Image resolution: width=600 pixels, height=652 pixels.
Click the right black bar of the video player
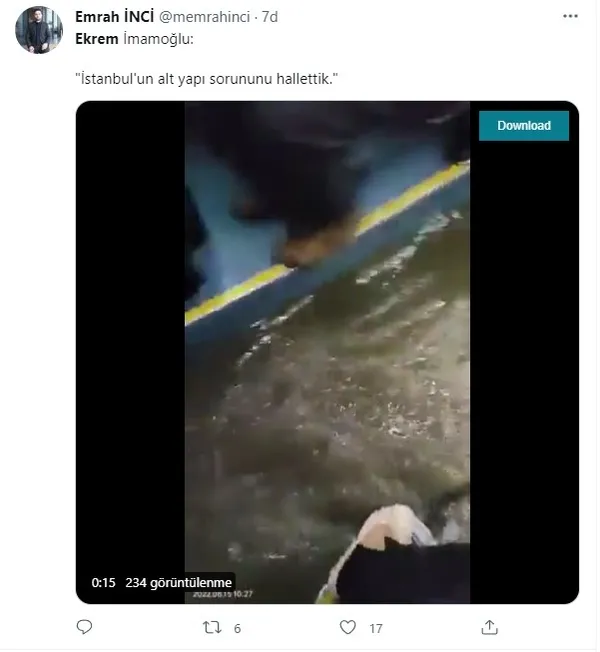pos(524,372)
